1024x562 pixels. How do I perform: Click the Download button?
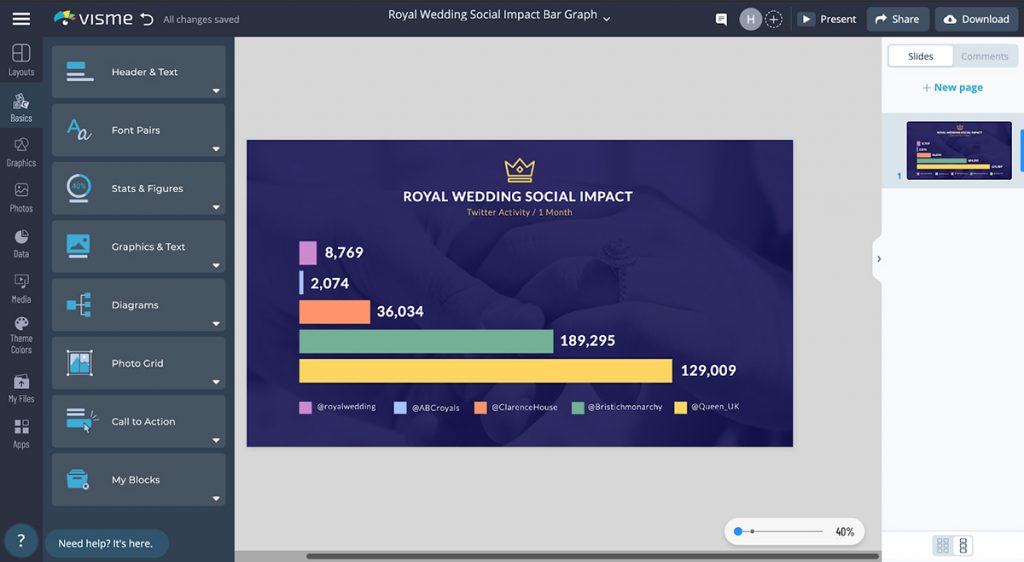click(976, 19)
